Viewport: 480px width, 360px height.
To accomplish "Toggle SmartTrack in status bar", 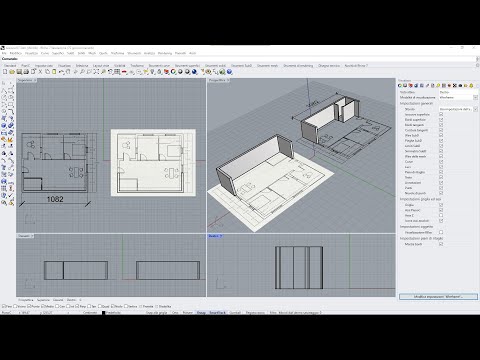I will click(218, 313).
